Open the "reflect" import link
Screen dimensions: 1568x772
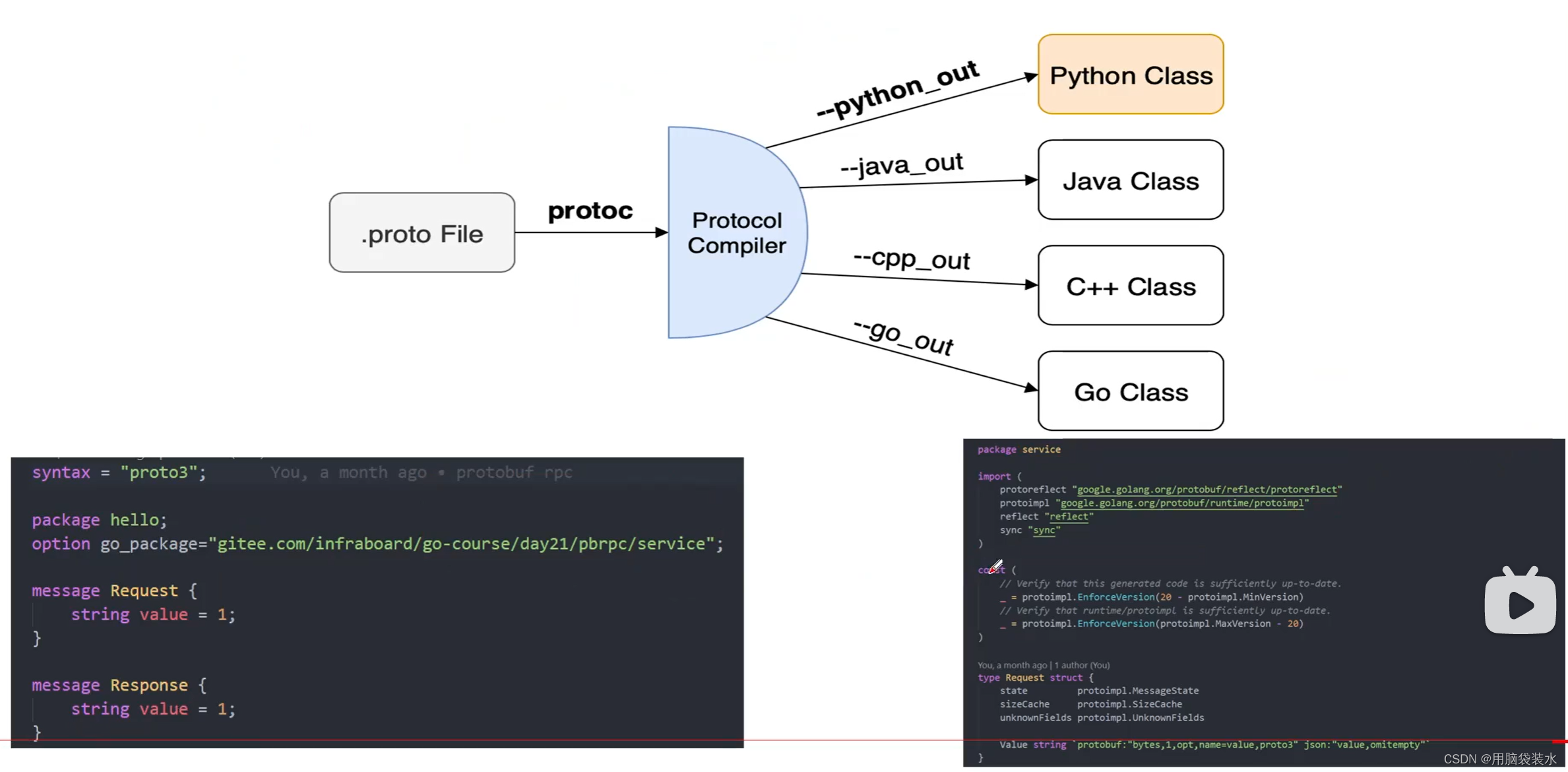pos(1069,517)
